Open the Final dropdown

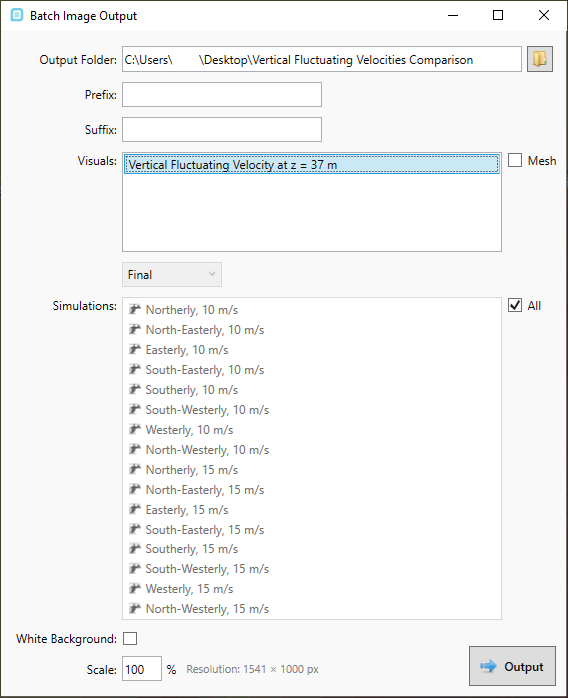(172, 275)
